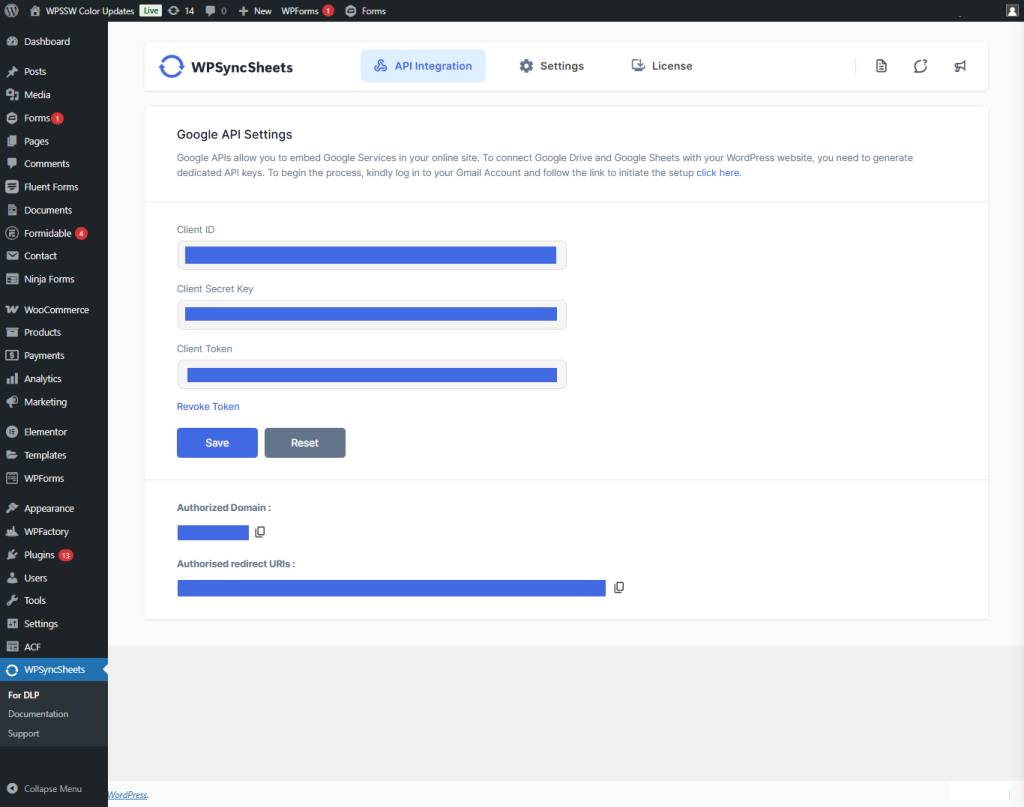
Task: Open WPForms in the admin bar
Action: 307,10
